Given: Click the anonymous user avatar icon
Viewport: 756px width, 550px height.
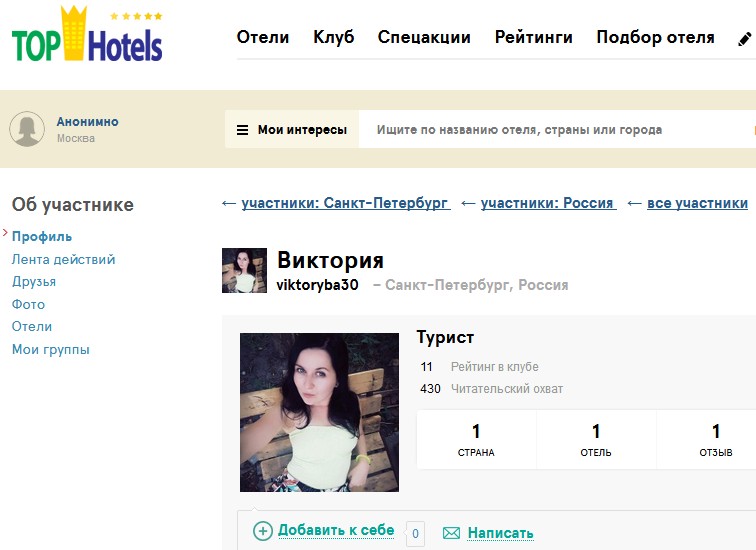Looking at the screenshot, I should (x=27, y=129).
